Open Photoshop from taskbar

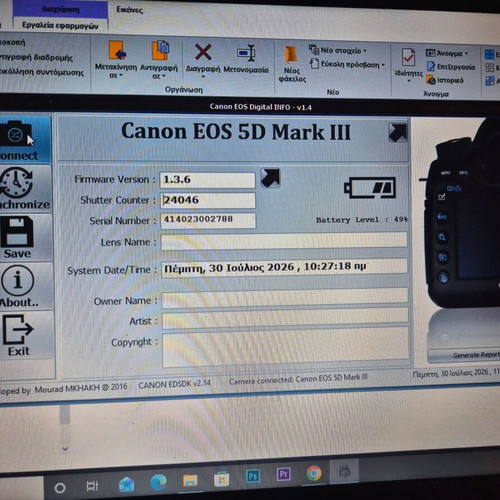[253, 476]
